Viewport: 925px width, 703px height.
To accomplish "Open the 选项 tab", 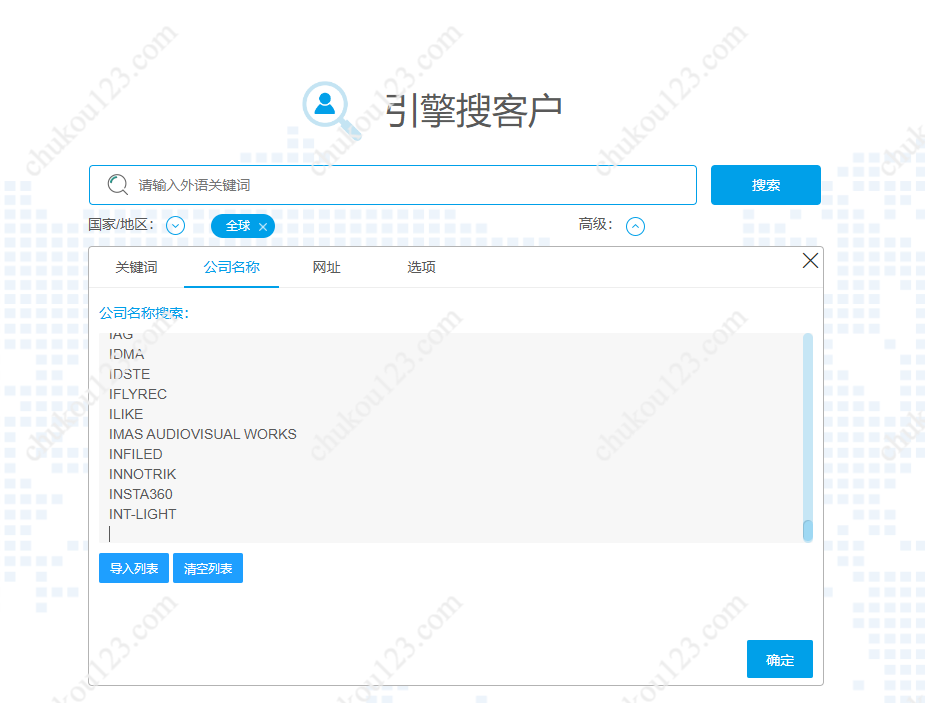I will pos(421,267).
